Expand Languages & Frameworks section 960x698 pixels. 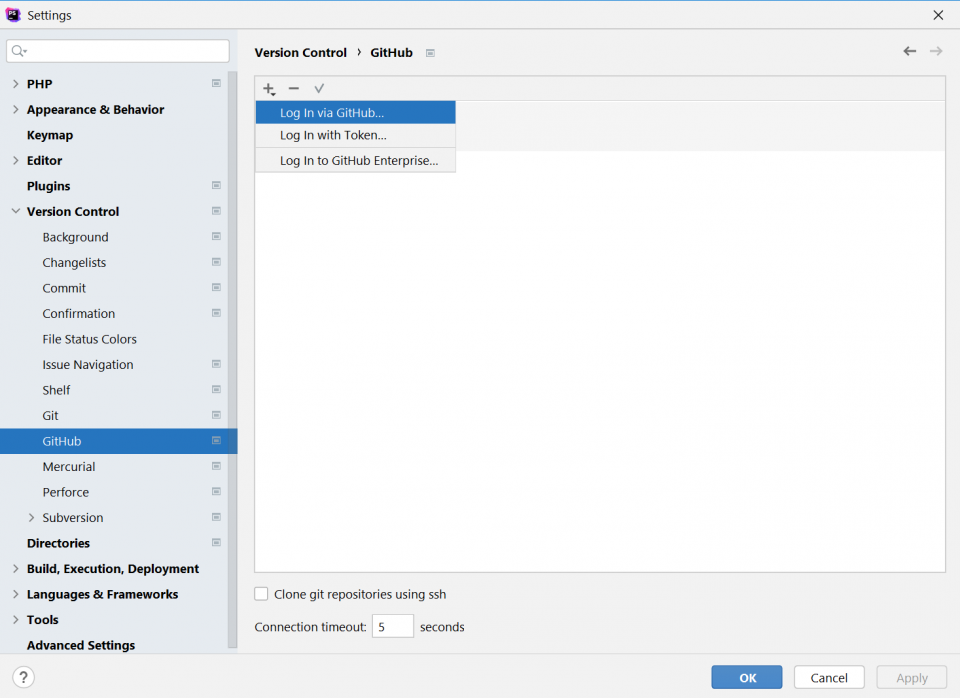[x=15, y=594]
